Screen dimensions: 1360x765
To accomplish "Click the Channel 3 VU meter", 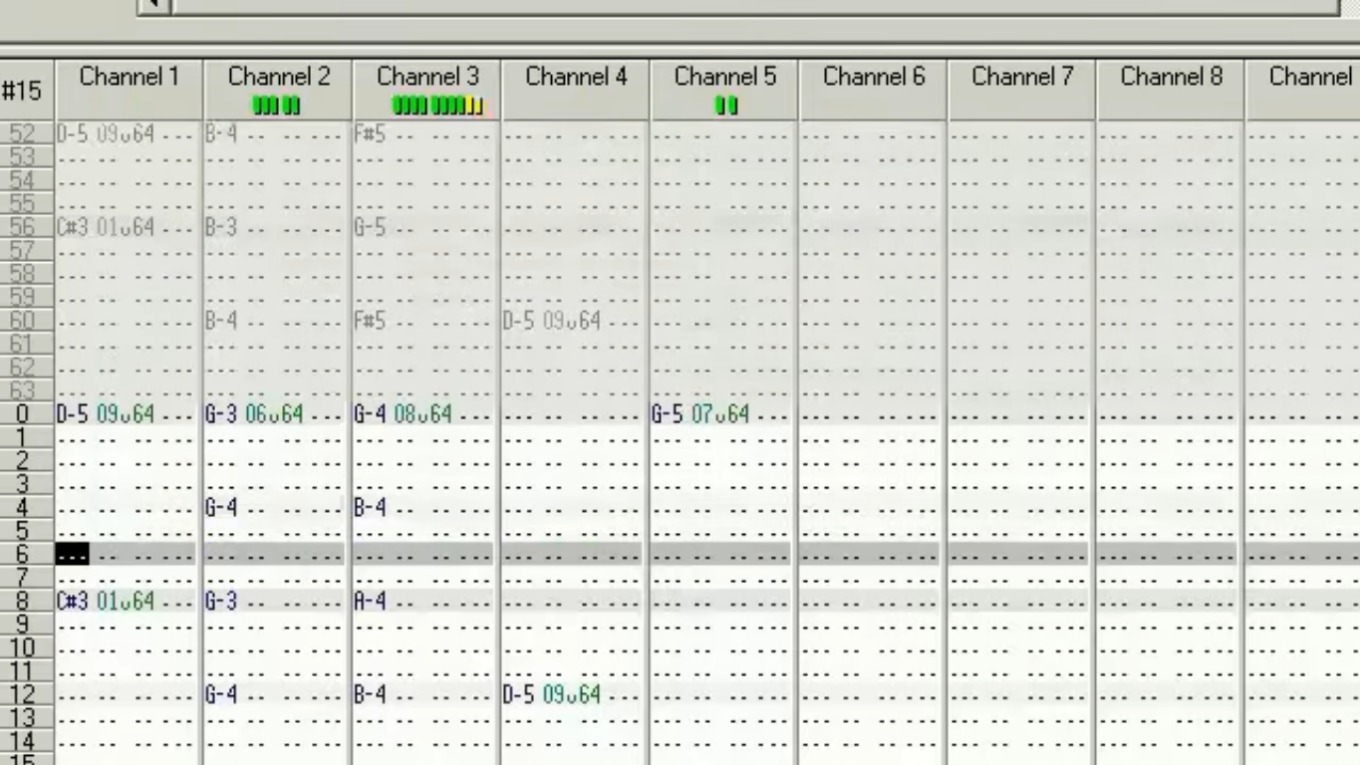I will point(436,106).
